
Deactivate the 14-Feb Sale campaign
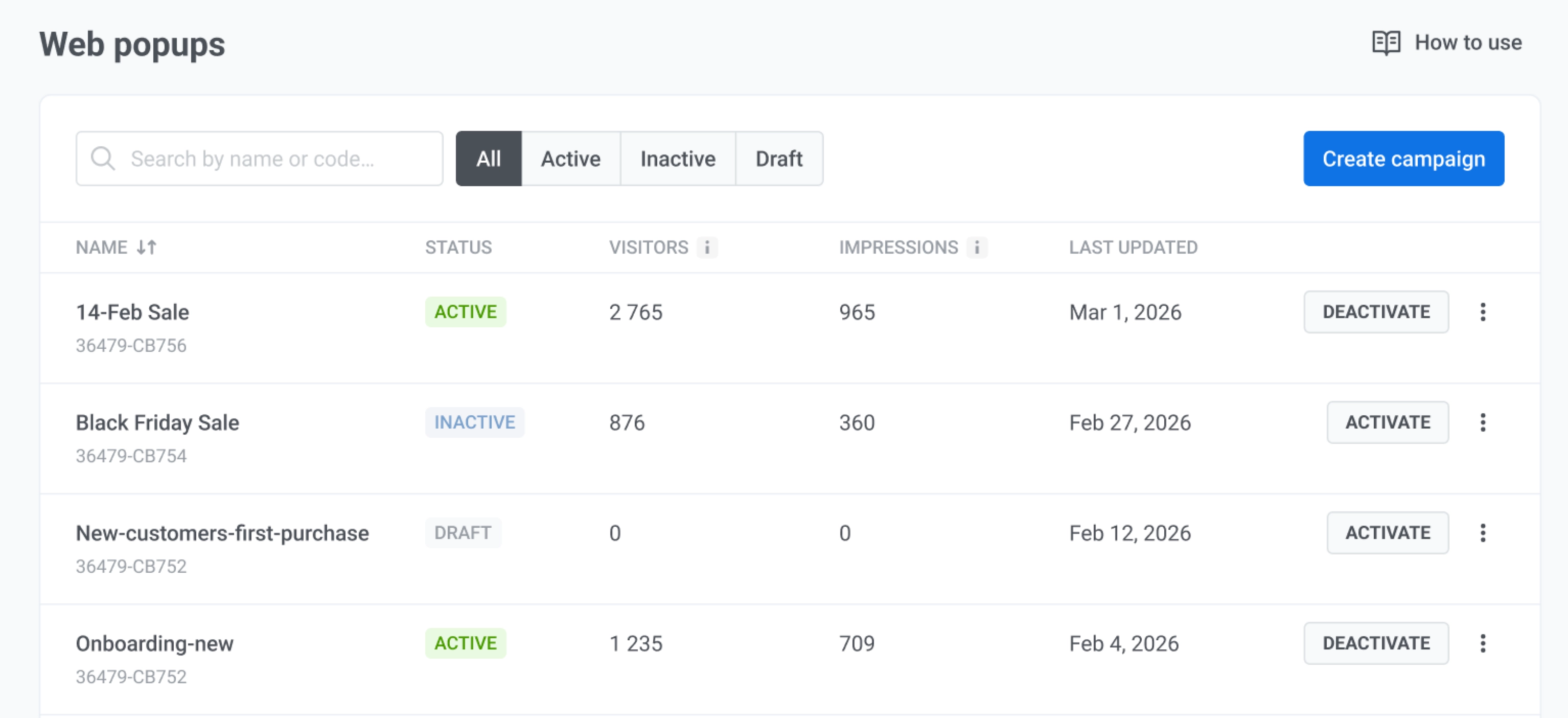(1376, 312)
